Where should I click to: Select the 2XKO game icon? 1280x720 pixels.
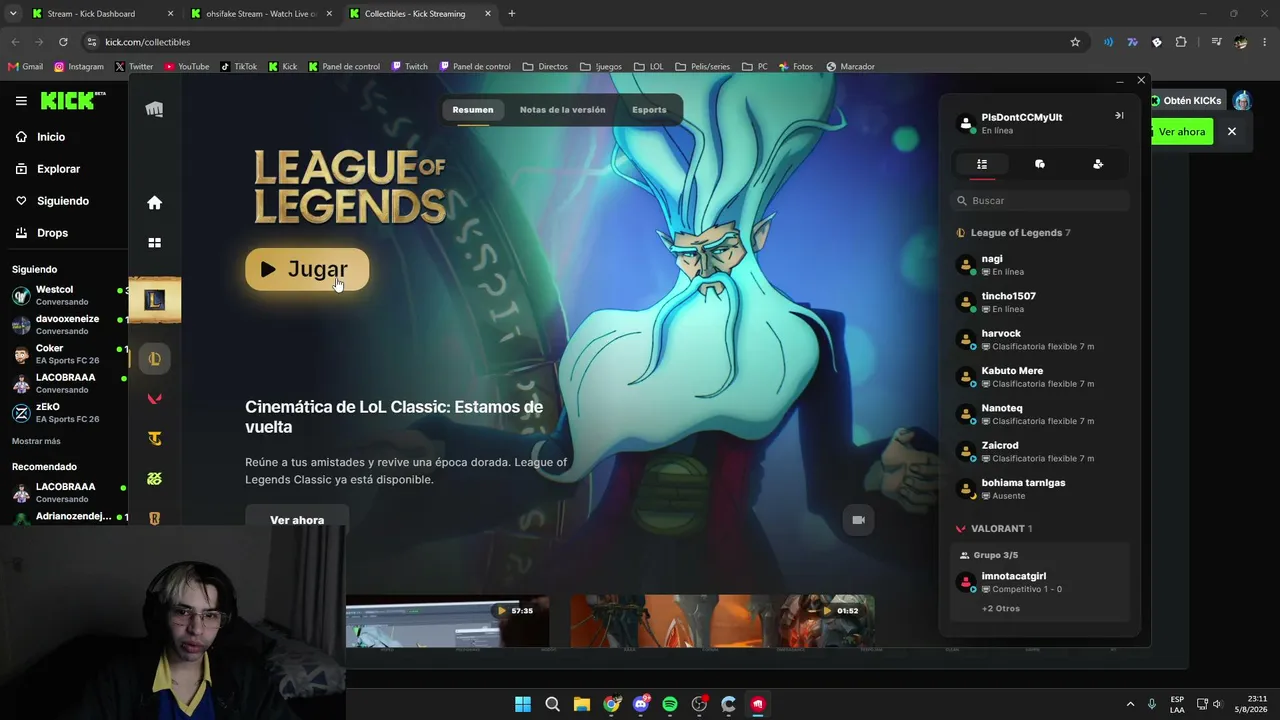[154, 478]
